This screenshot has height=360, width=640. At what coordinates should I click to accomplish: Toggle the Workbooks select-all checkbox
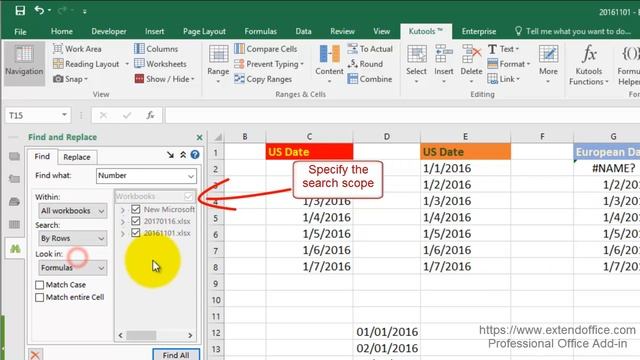point(188,196)
